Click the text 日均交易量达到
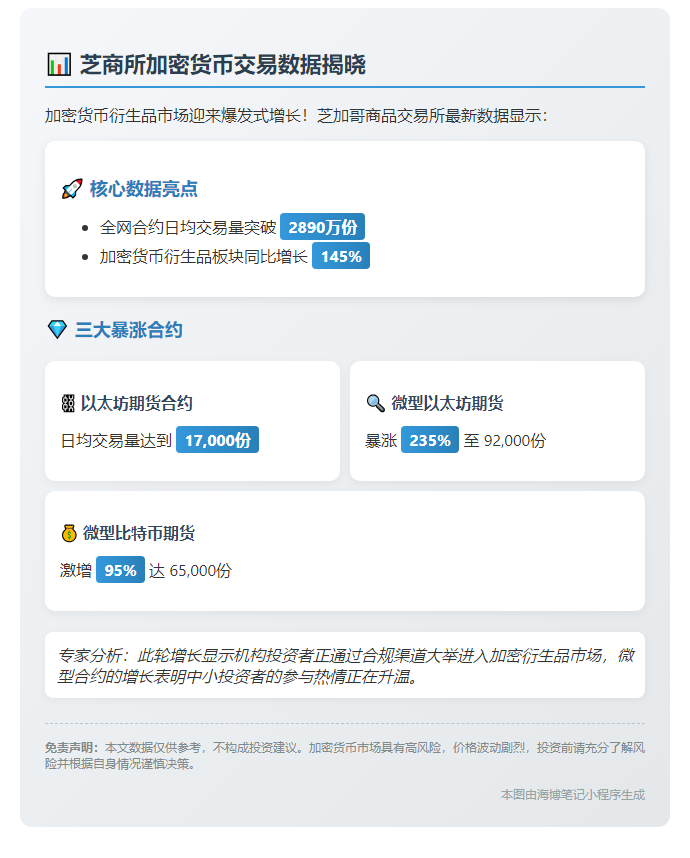Screen dimensions: 690x858 (116, 440)
